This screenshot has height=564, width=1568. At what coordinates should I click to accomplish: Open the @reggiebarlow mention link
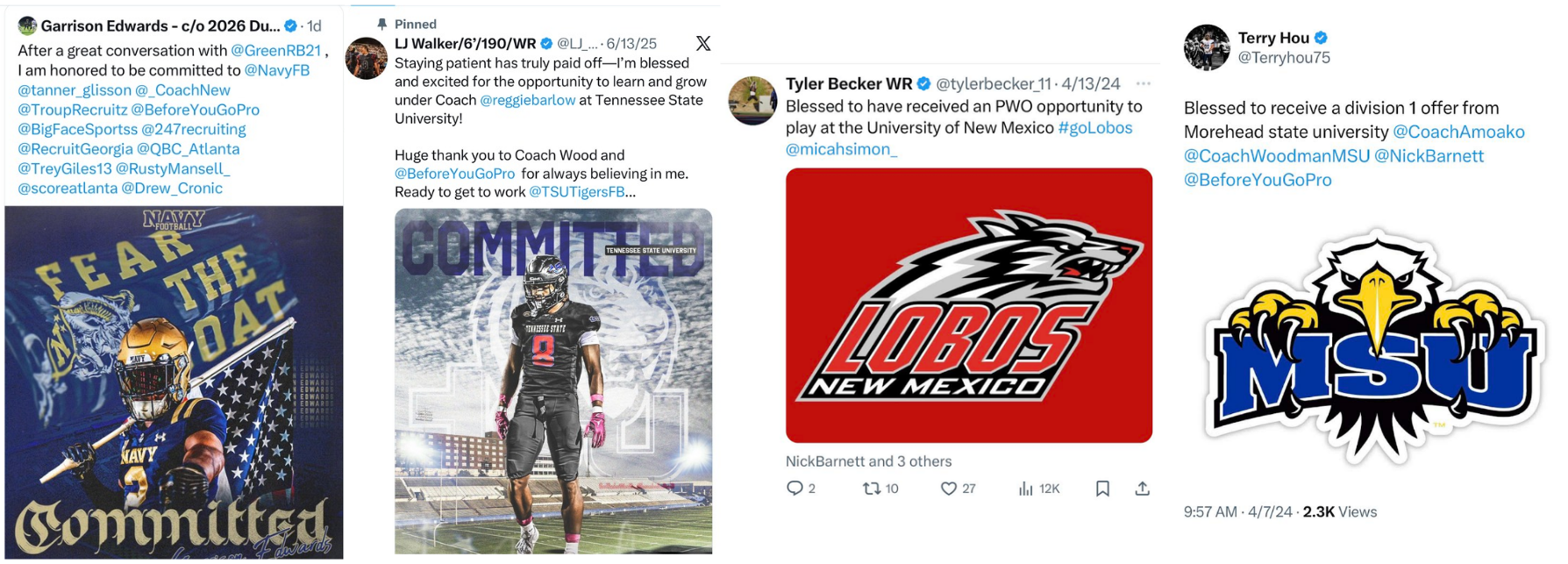tap(528, 100)
